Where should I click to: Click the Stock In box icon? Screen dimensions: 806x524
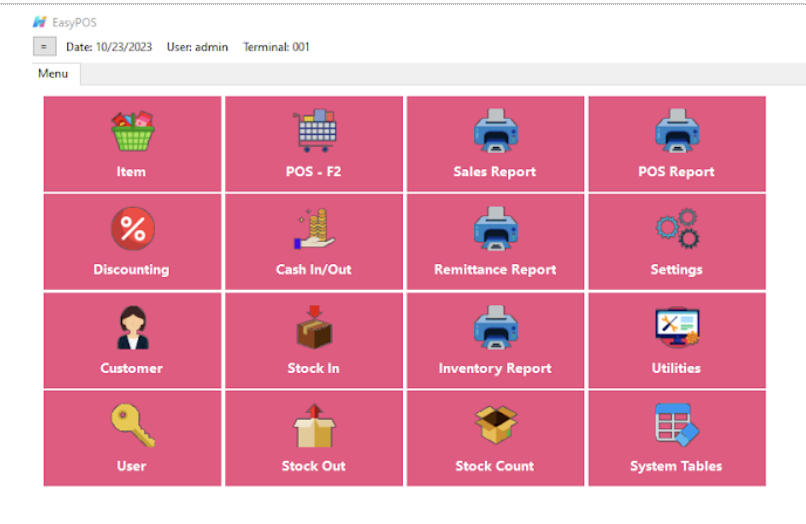point(315,327)
